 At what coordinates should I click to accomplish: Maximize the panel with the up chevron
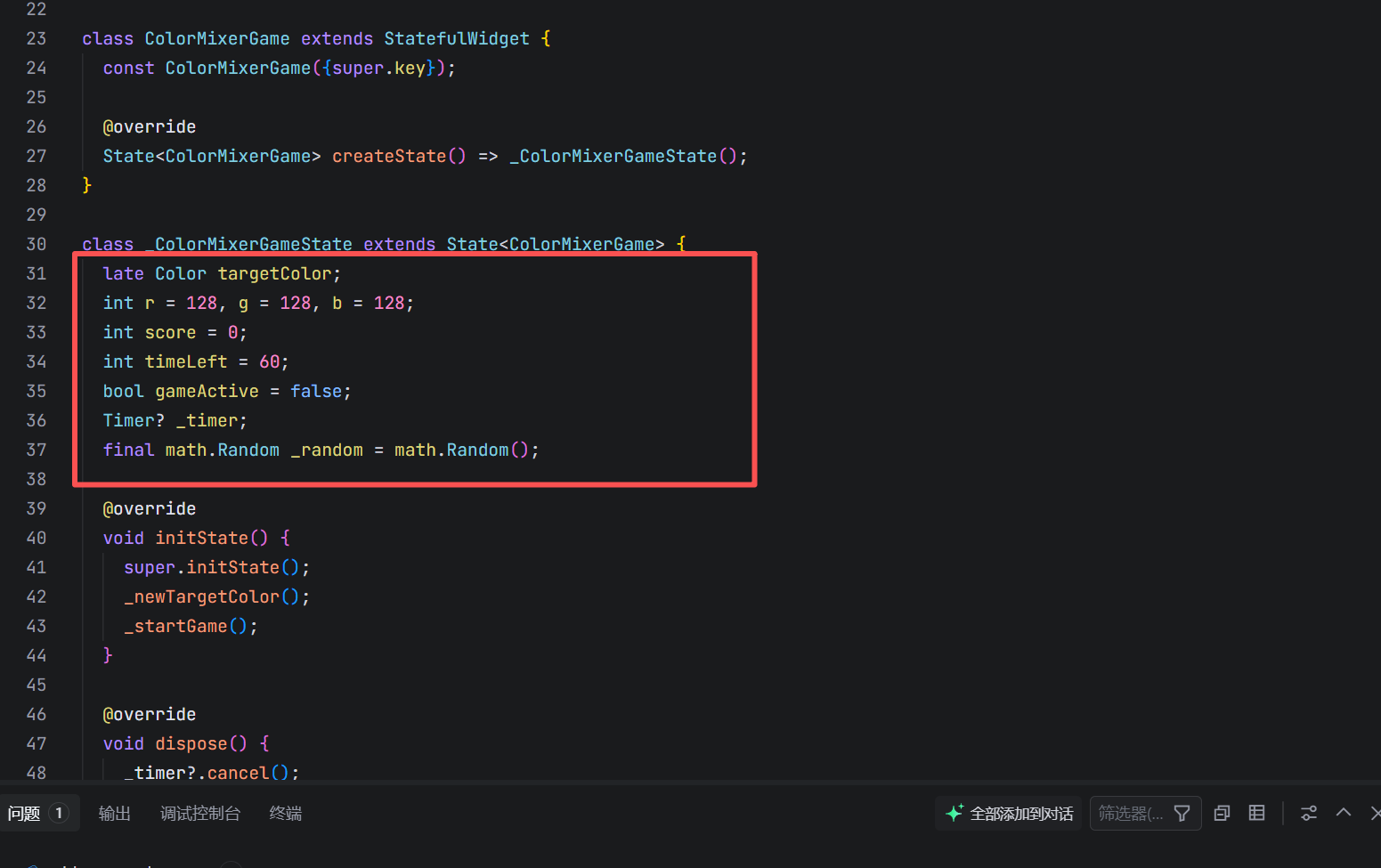(1344, 813)
